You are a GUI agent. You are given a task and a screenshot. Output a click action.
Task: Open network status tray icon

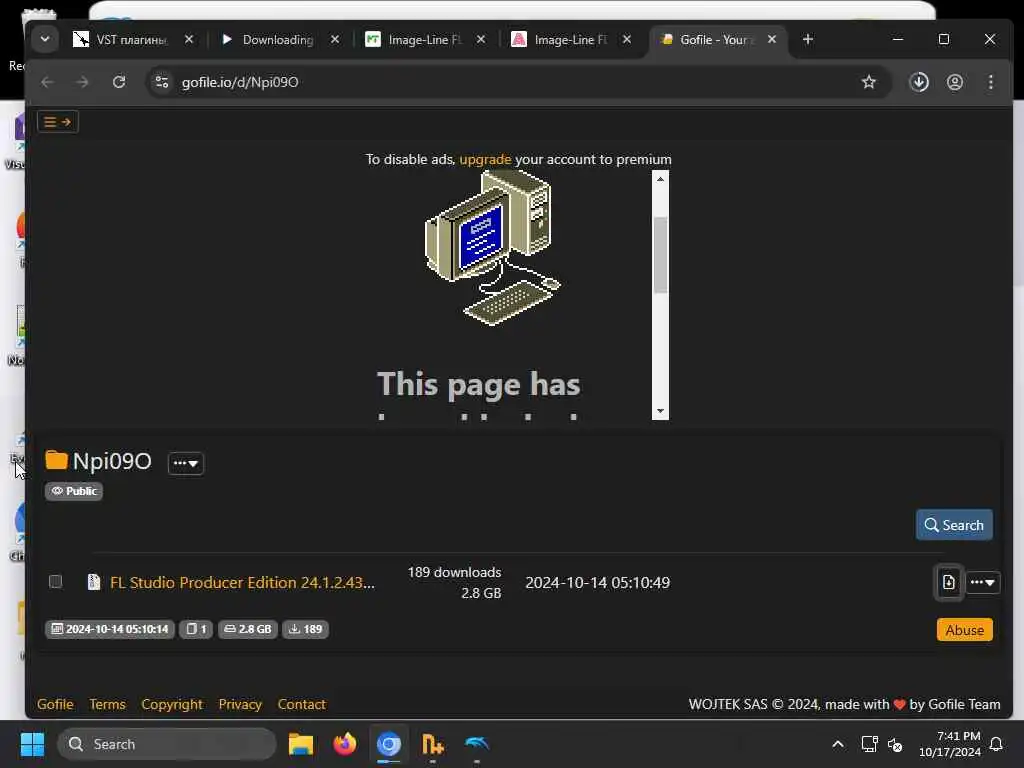pos(869,744)
